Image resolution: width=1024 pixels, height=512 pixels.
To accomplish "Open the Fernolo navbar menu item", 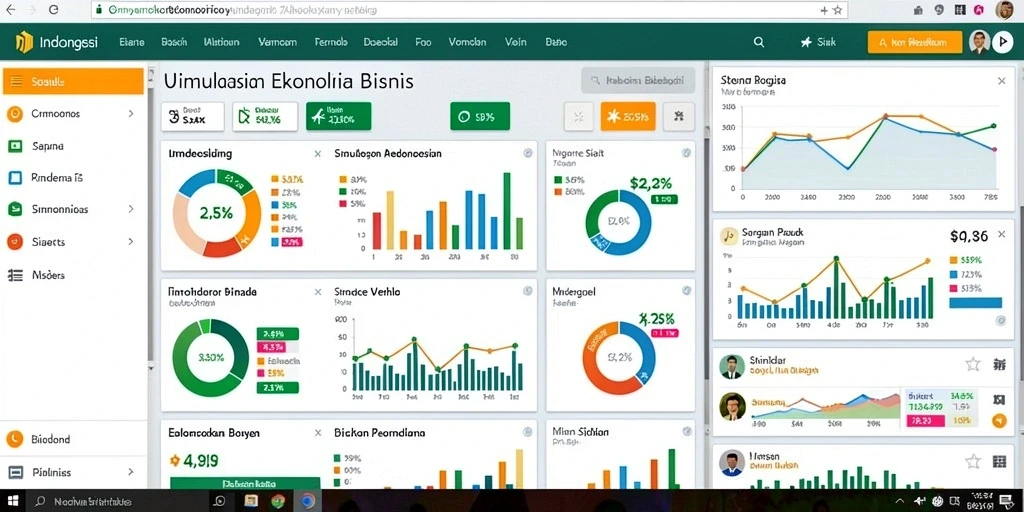I will pos(330,42).
